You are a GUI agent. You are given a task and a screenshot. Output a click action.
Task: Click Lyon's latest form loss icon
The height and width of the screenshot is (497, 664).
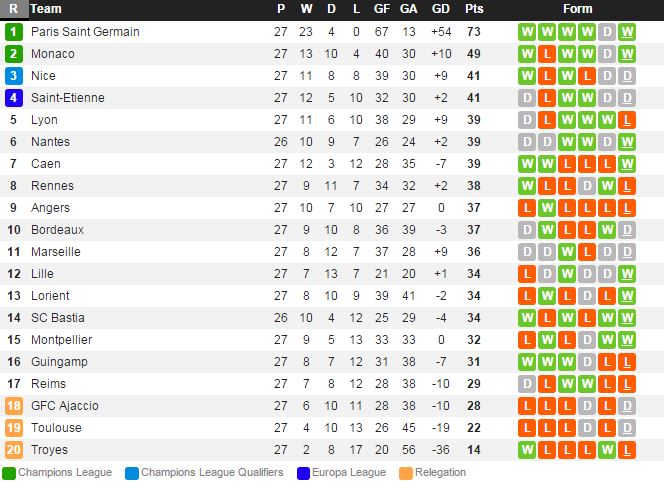click(x=627, y=120)
